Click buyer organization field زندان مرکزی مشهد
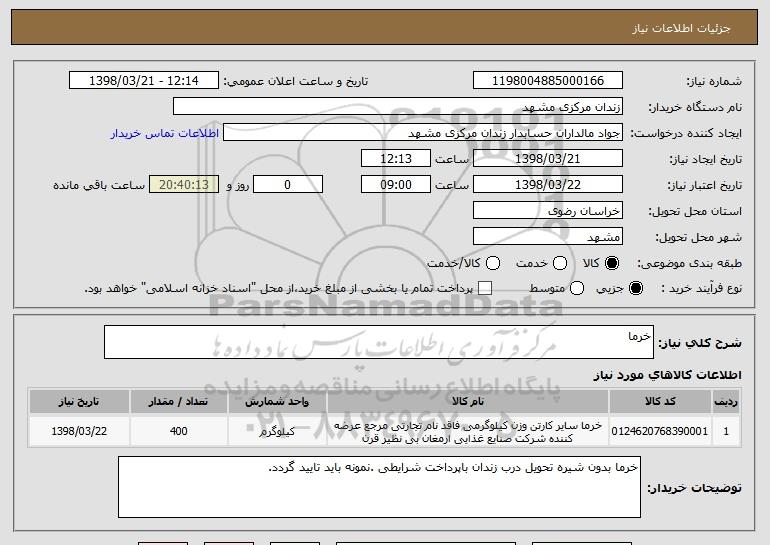The width and height of the screenshot is (770, 545). tap(398, 107)
